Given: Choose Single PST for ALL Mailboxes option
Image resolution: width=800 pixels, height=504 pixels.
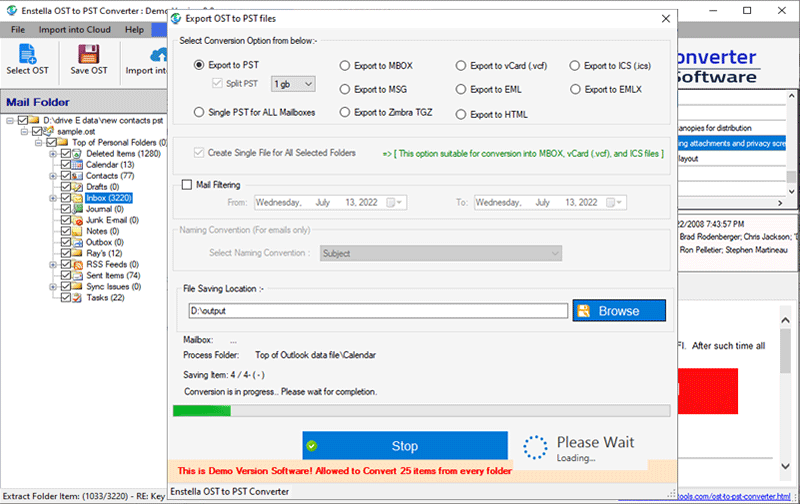Looking at the screenshot, I should tap(199, 112).
